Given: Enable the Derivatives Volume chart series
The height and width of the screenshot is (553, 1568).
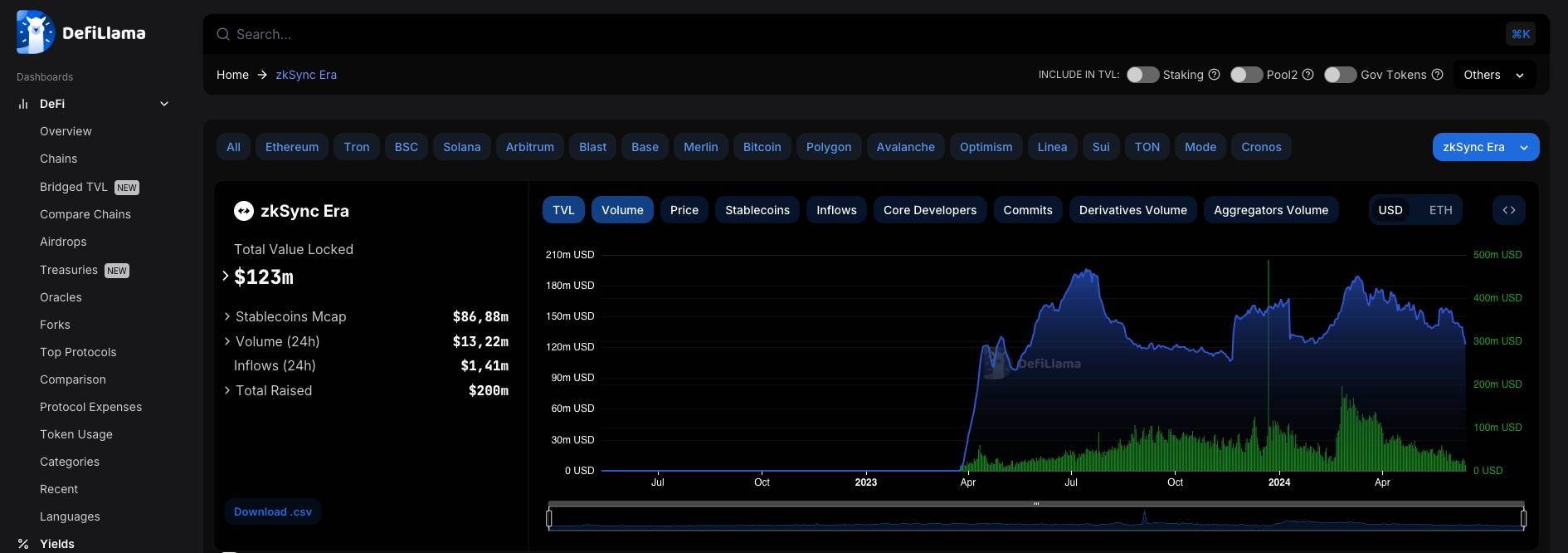Looking at the screenshot, I should pyautogui.click(x=1133, y=210).
